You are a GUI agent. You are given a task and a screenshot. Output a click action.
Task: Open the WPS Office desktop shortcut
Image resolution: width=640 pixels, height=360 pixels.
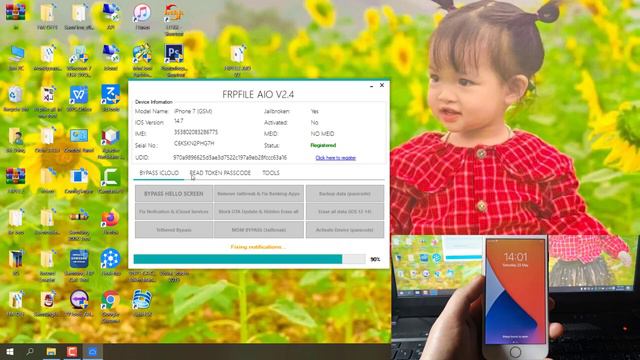[79, 98]
